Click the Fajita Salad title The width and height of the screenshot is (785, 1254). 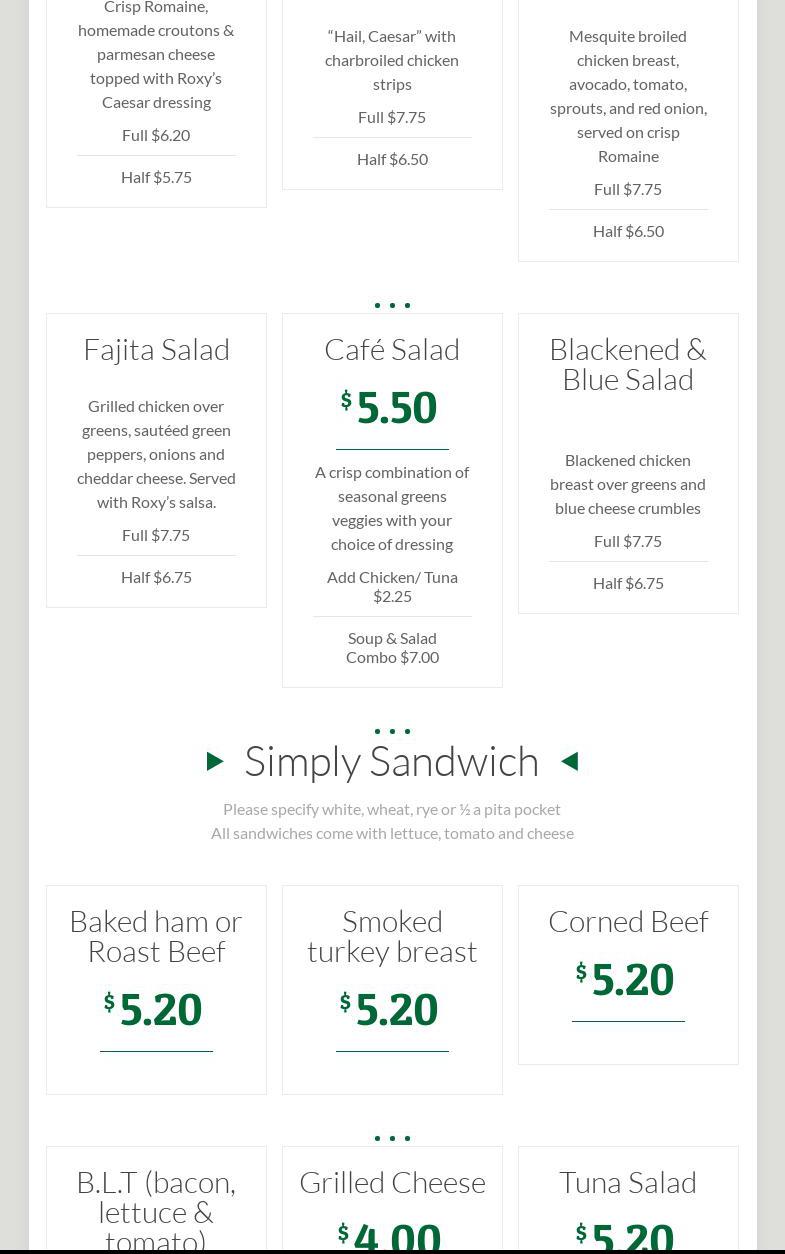point(157,349)
